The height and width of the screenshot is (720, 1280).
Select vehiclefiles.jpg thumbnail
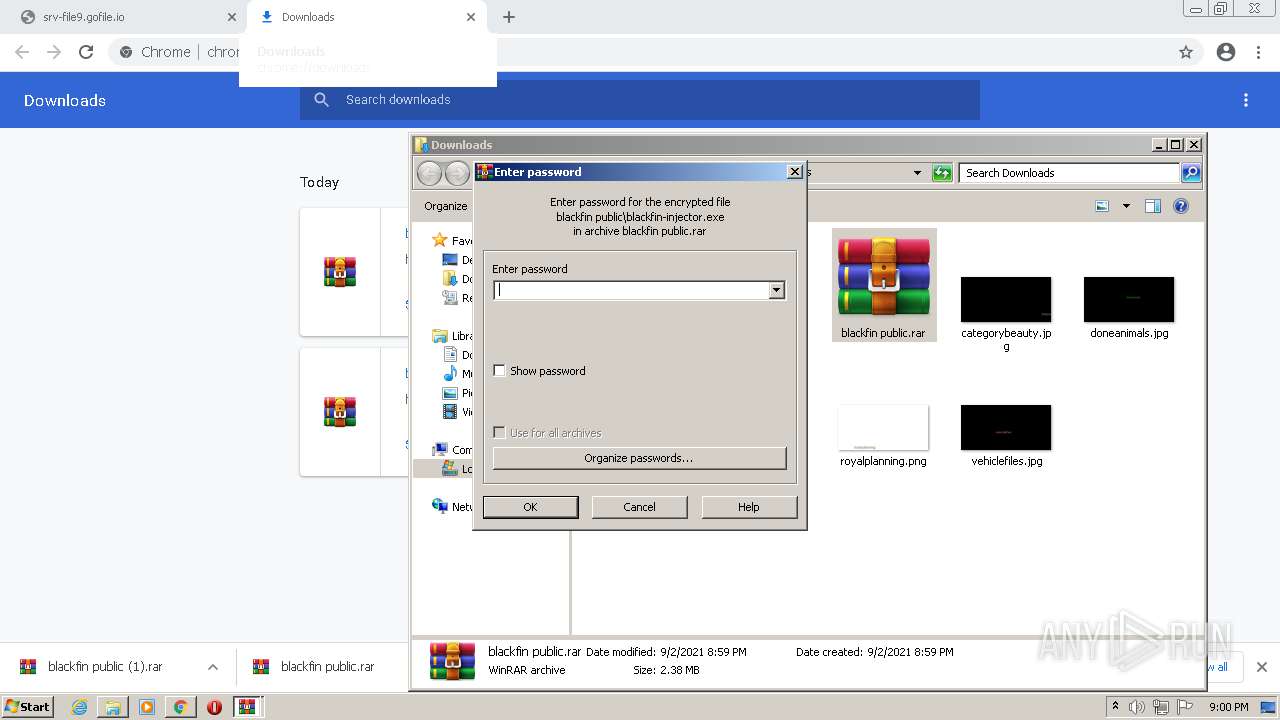pos(1006,427)
